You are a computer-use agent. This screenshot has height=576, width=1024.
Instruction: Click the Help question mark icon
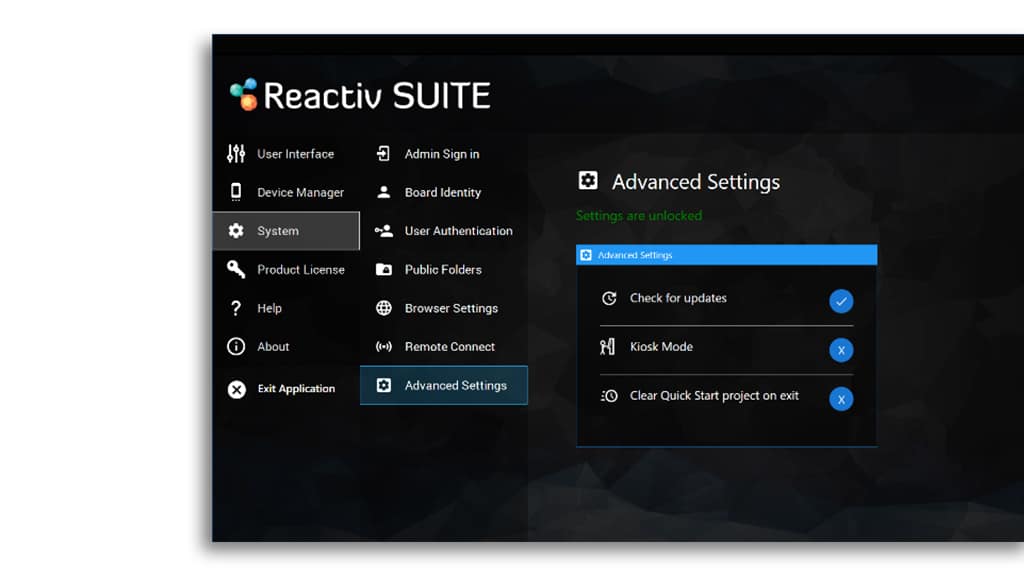(x=236, y=308)
